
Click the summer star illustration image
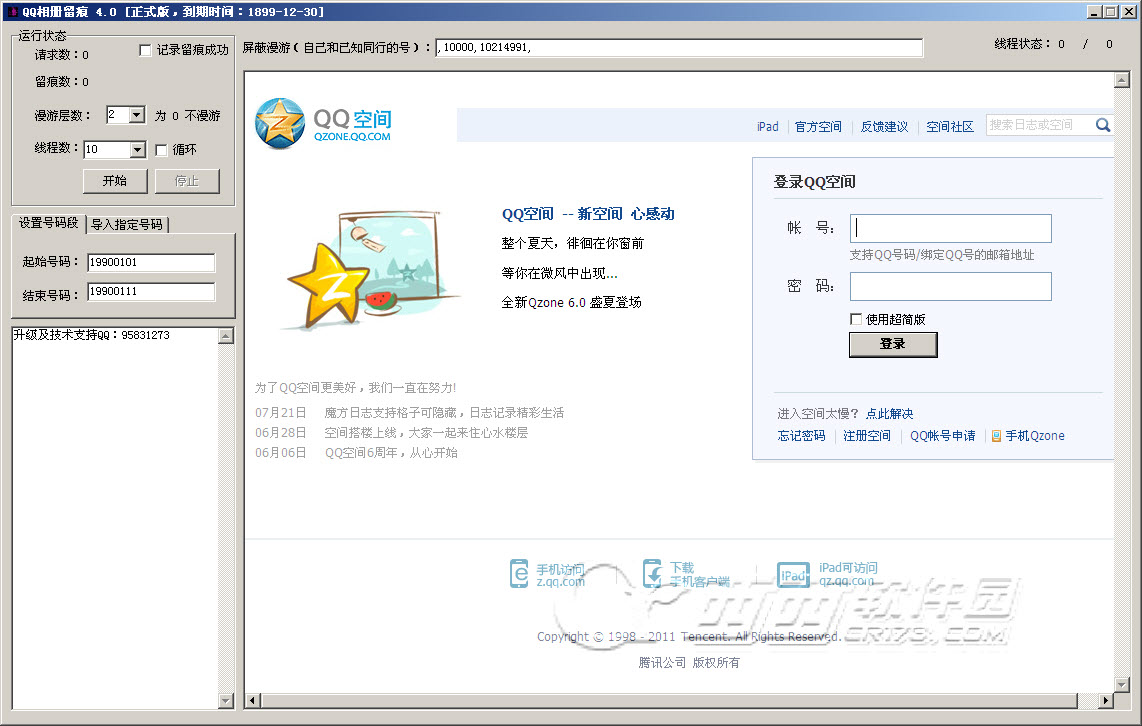(371, 271)
